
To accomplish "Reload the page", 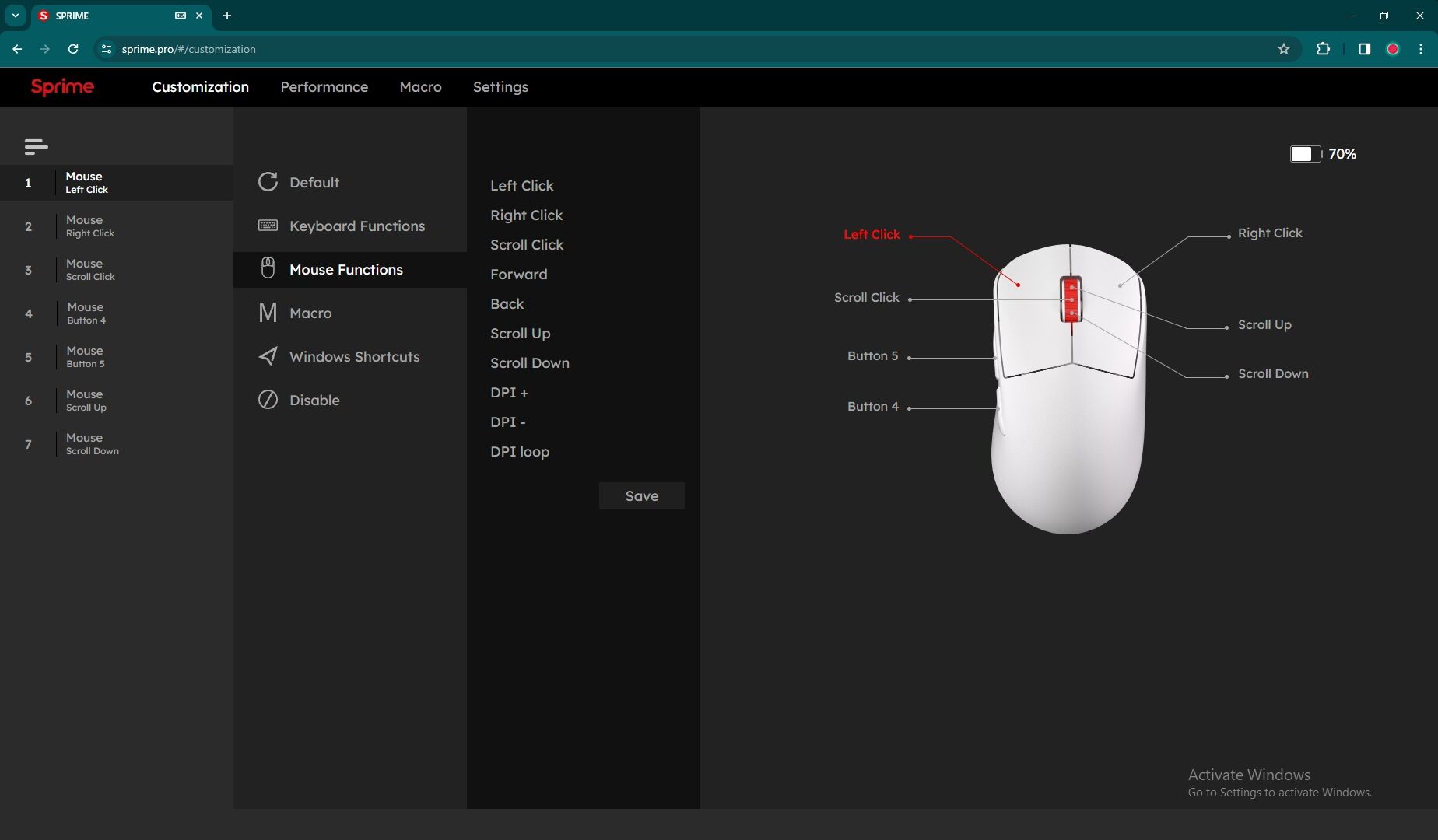I will [x=73, y=49].
